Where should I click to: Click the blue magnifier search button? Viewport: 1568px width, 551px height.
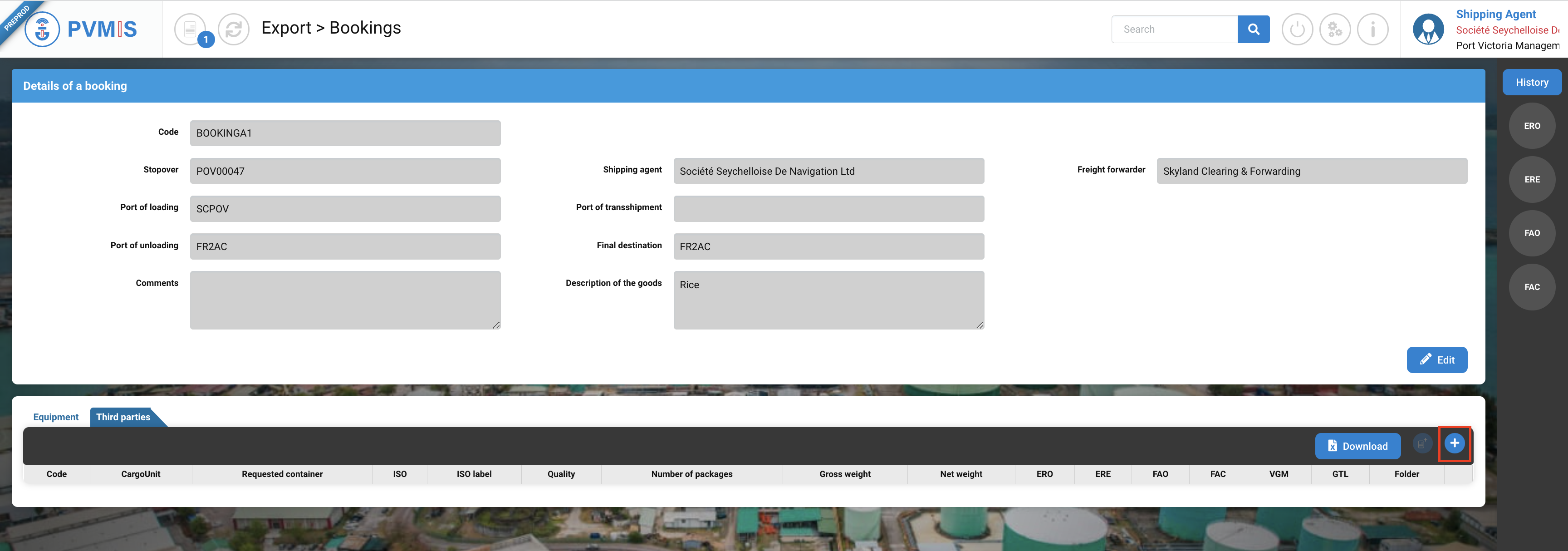point(1253,29)
